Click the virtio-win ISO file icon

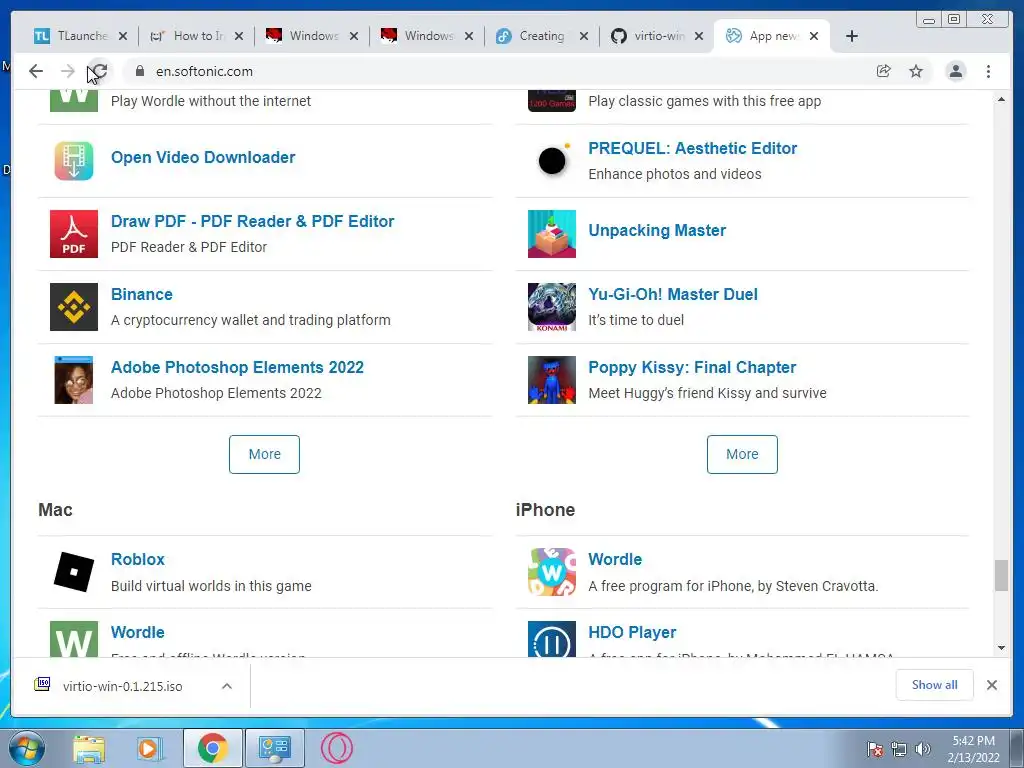42,684
